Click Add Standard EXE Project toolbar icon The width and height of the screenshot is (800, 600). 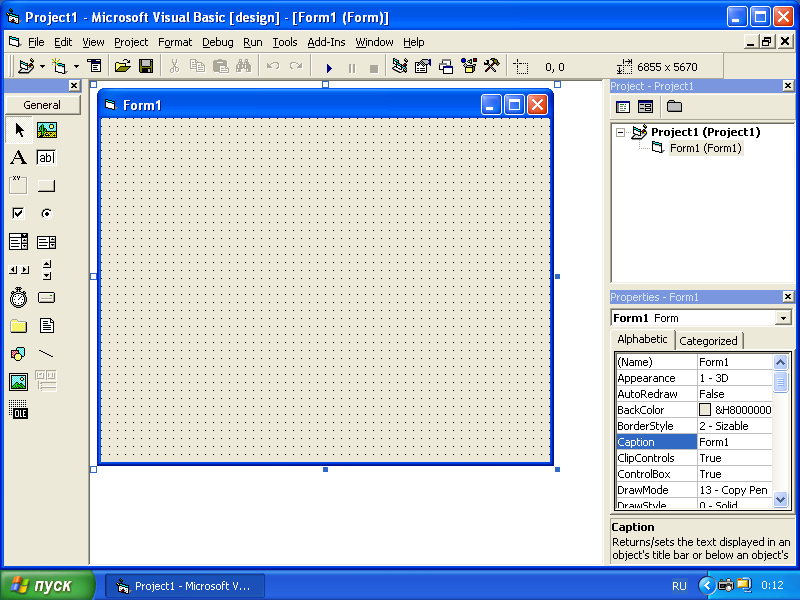click(x=26, y=66)
